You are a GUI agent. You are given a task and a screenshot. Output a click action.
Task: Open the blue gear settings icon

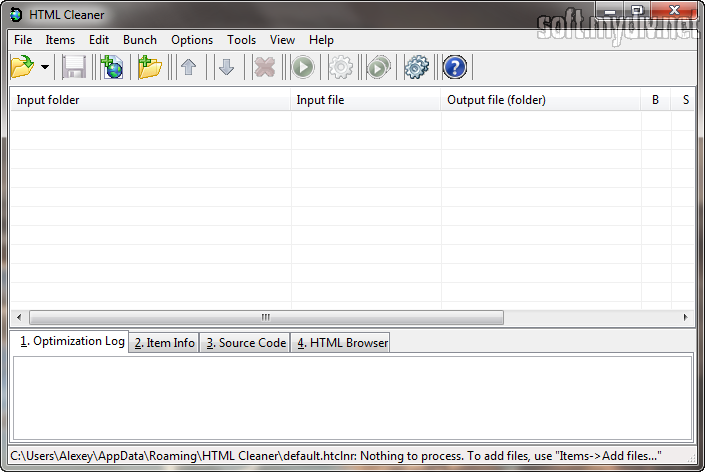[x=416, y=68]
